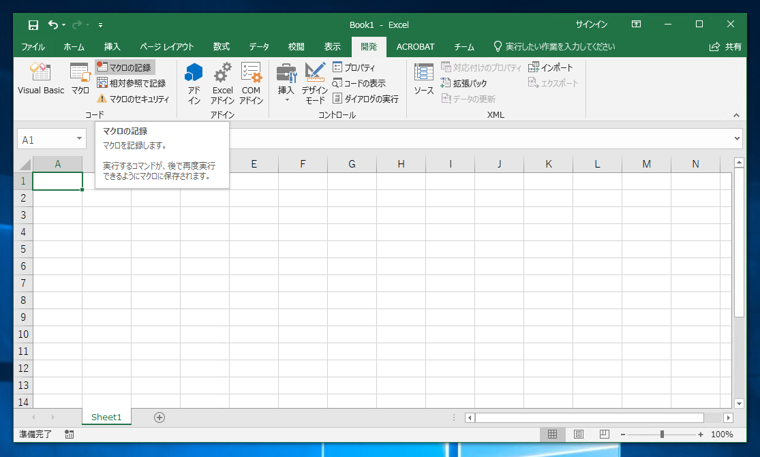
Task: Open the ページ レイアウト tab
Action: (167, 47)
